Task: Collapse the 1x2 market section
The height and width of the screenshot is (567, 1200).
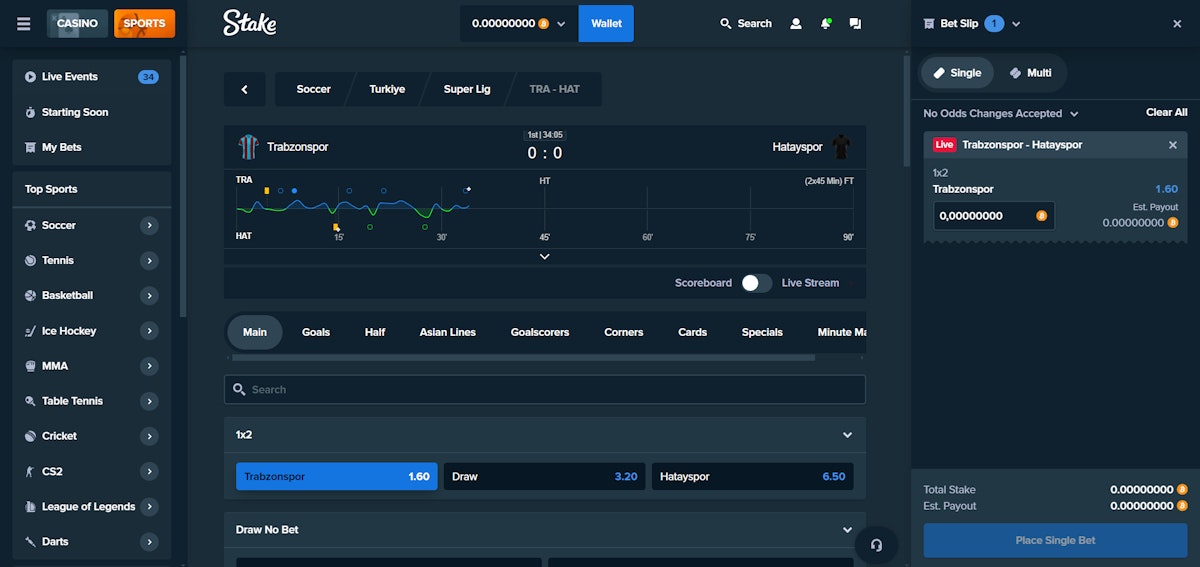Action: point(847,435)
